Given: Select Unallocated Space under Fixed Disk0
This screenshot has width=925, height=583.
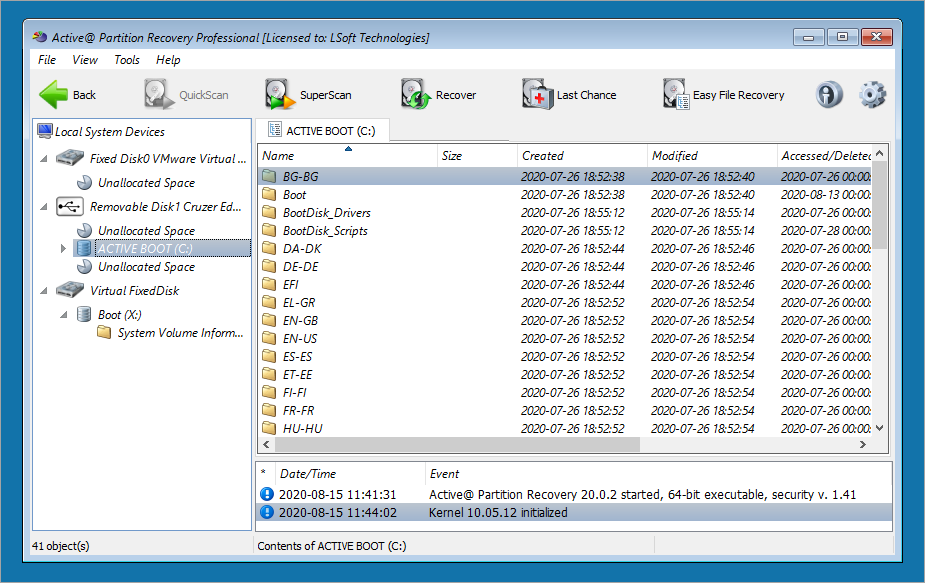Looking at the screenshot, I should coord(146,183).
